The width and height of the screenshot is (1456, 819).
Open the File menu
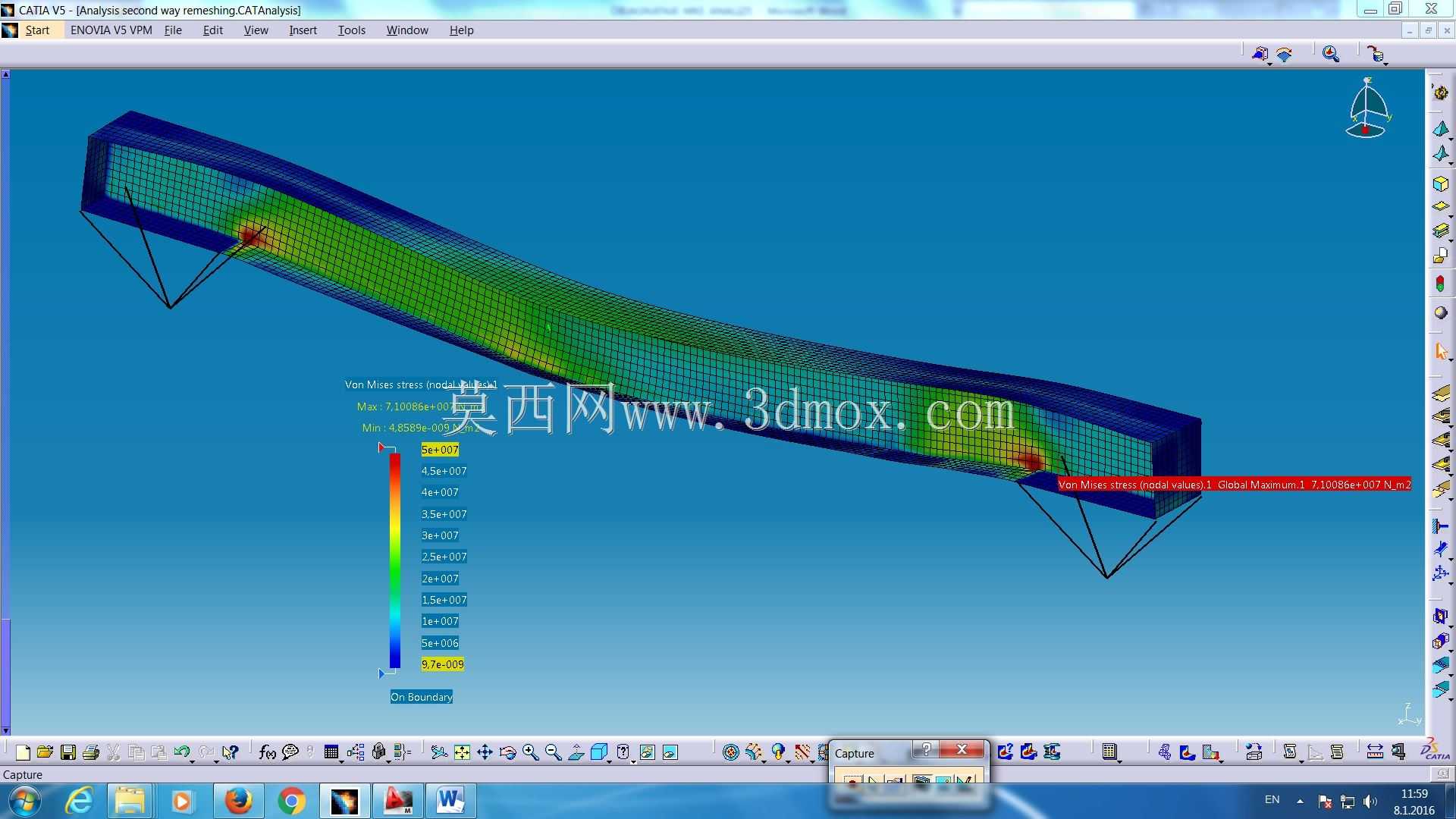point(173,30)
